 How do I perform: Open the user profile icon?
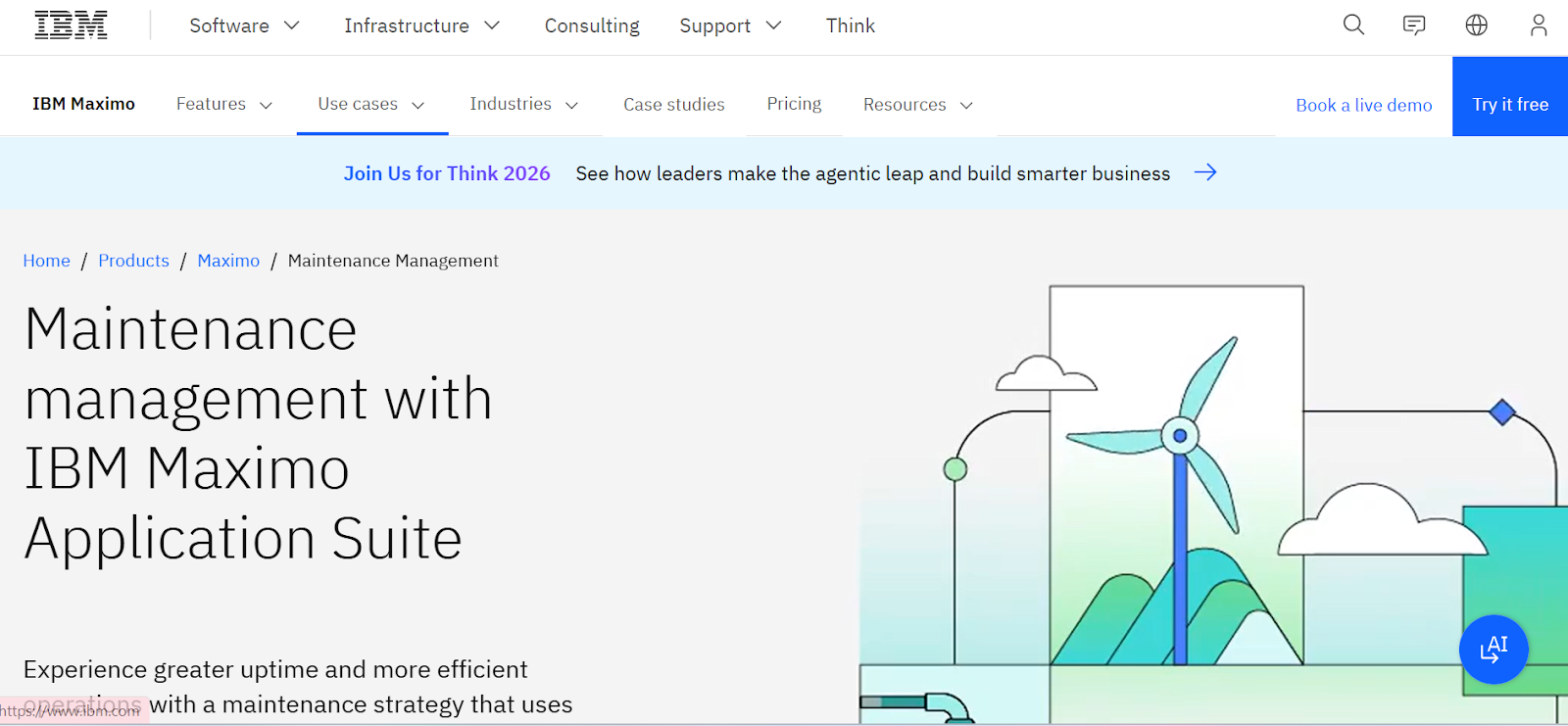coord(1539,25)
